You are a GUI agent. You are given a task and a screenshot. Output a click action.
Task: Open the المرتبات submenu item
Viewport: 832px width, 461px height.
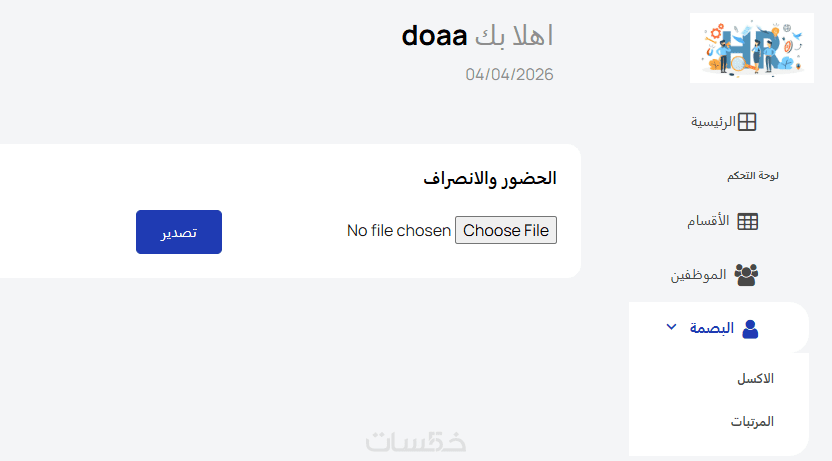(752, 422)
